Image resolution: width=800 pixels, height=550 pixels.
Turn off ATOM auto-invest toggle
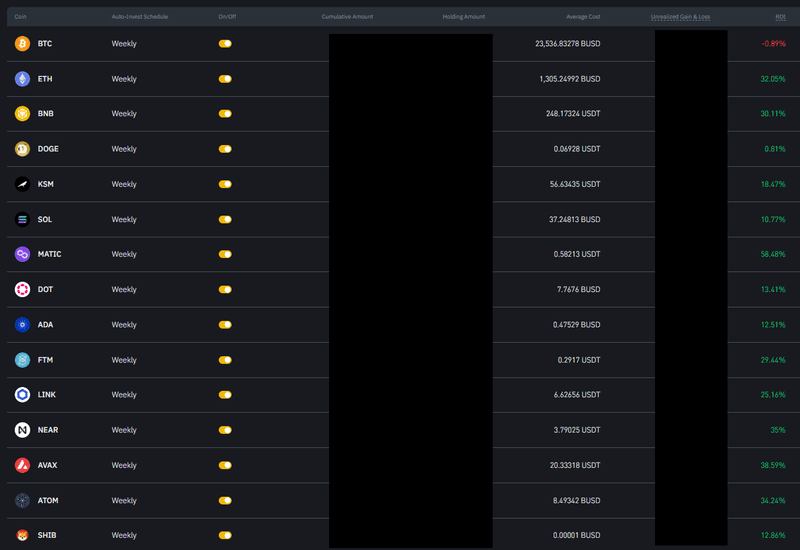coord(225,500)
